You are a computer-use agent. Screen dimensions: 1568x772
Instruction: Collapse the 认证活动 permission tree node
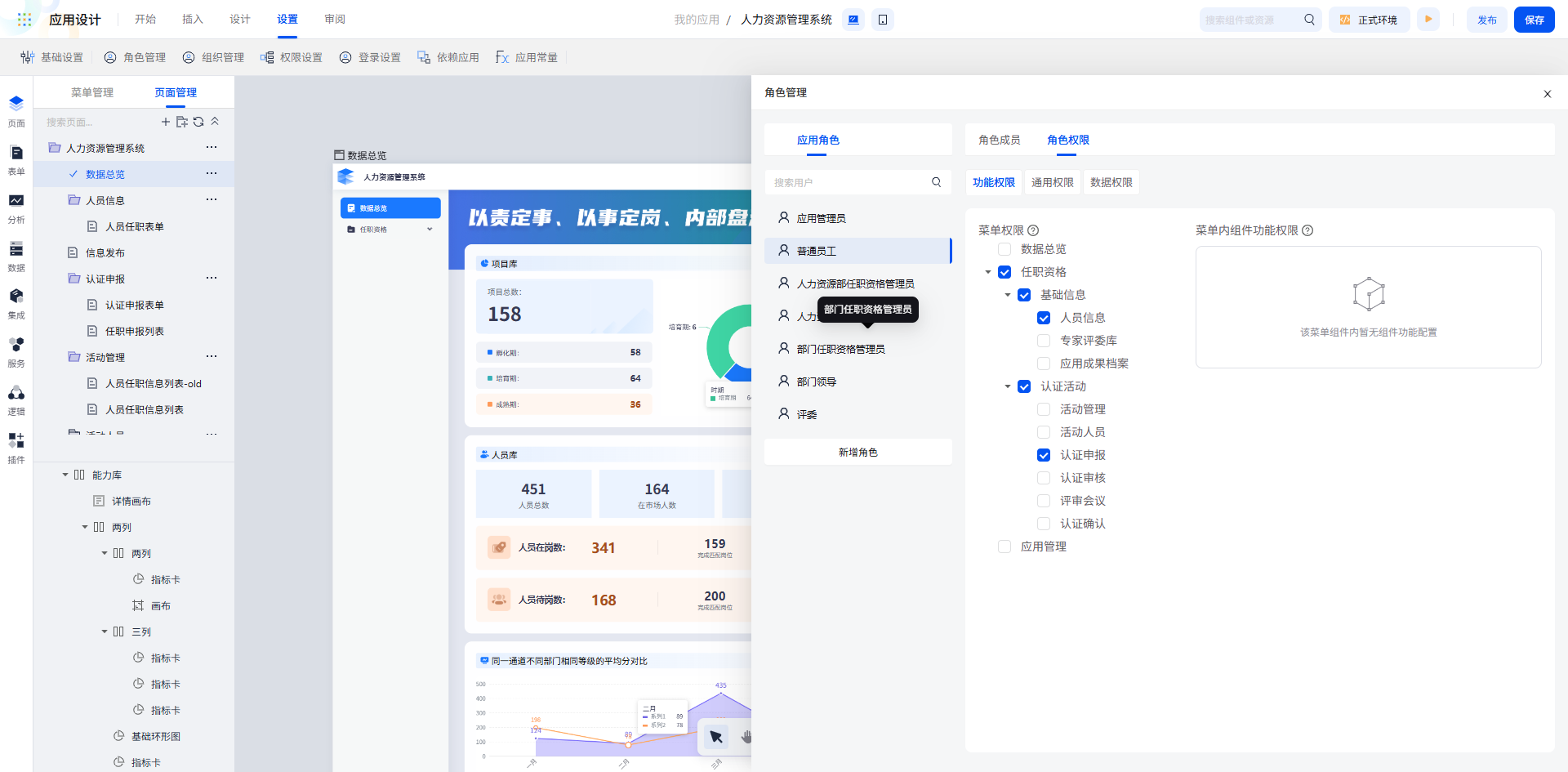pos(1008,386)
